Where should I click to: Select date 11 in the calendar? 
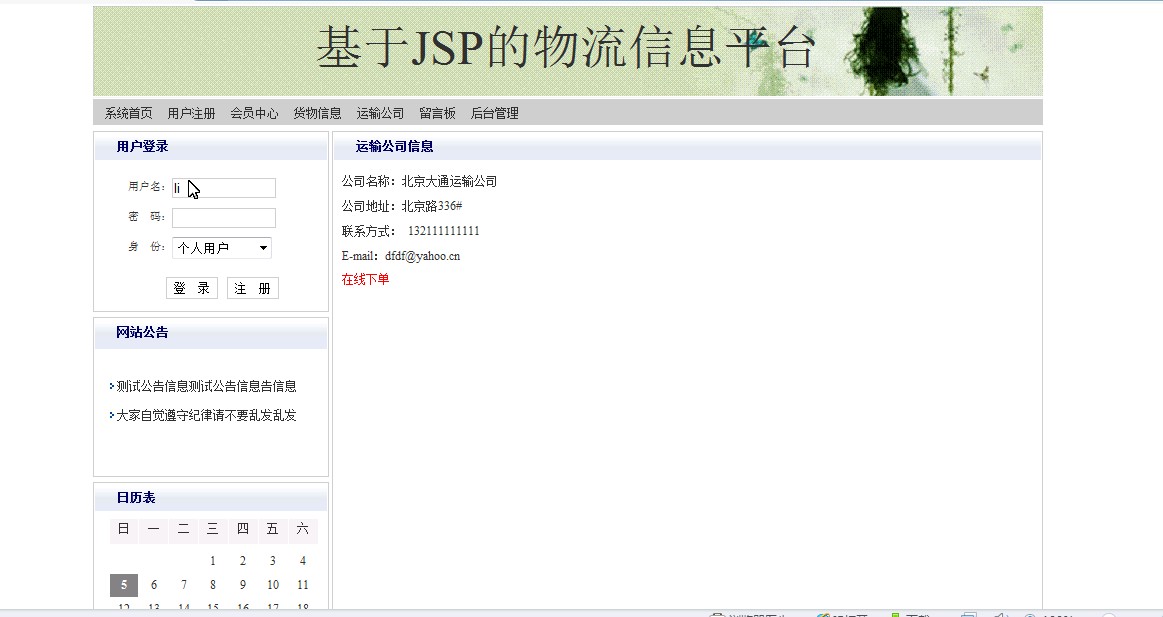pos(303,585)
